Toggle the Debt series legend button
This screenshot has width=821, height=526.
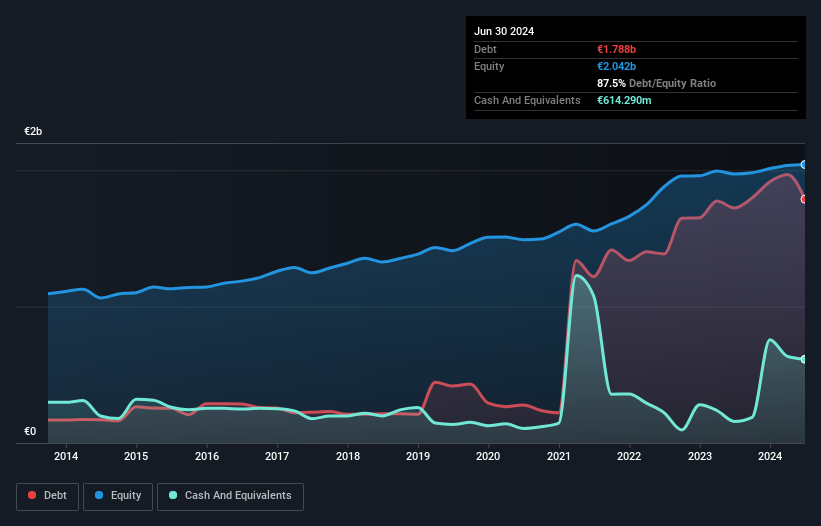[48, 496]
